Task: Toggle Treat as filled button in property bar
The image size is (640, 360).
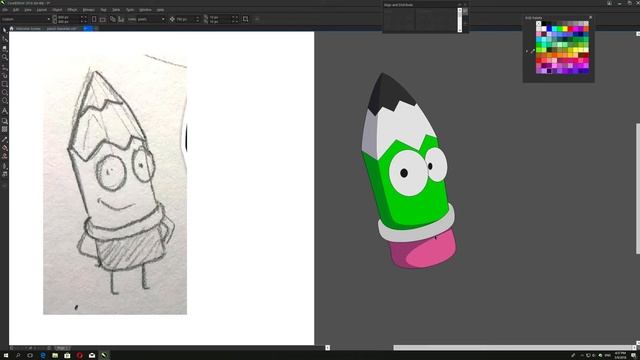Action: pos(245,19)
